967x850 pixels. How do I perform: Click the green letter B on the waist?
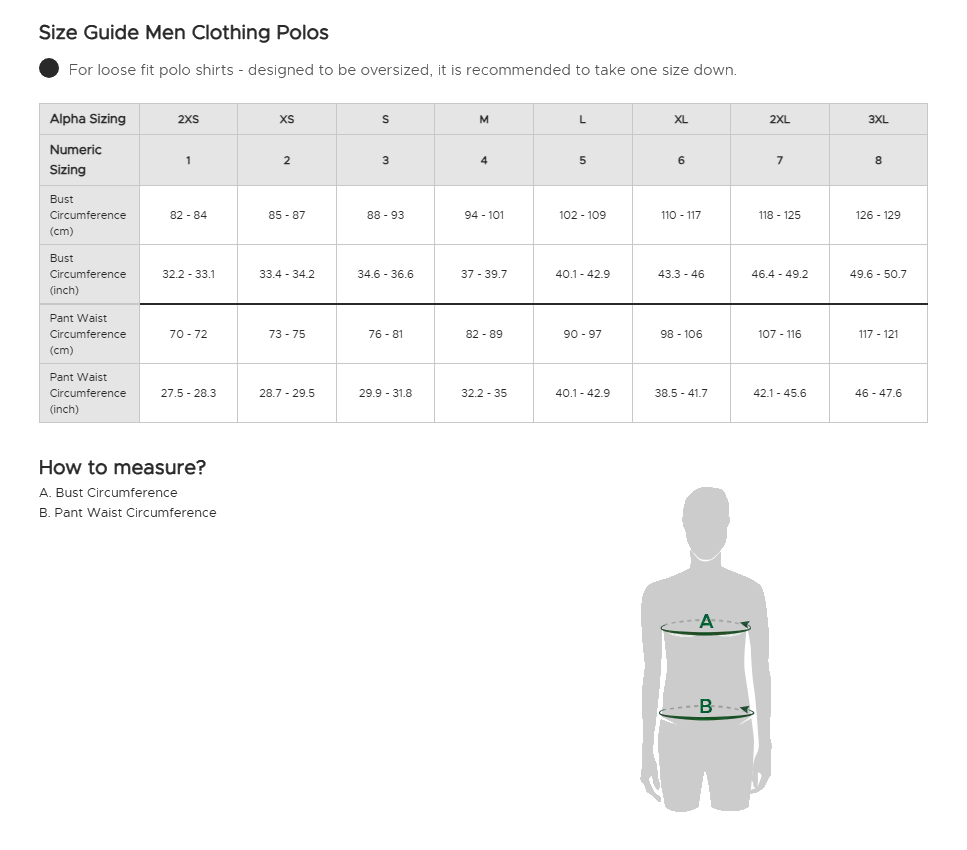tap(706, 706)
